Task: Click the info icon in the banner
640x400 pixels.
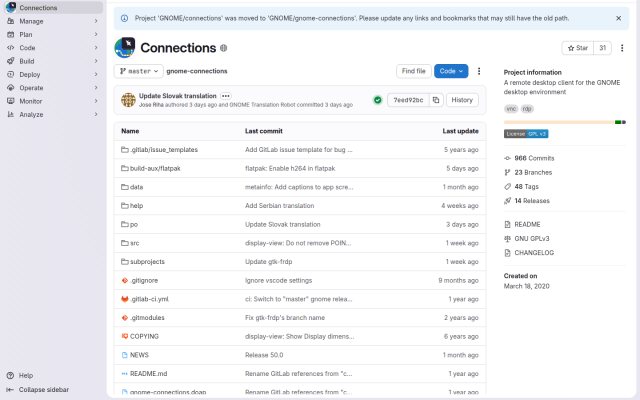Action: point(124,18)
